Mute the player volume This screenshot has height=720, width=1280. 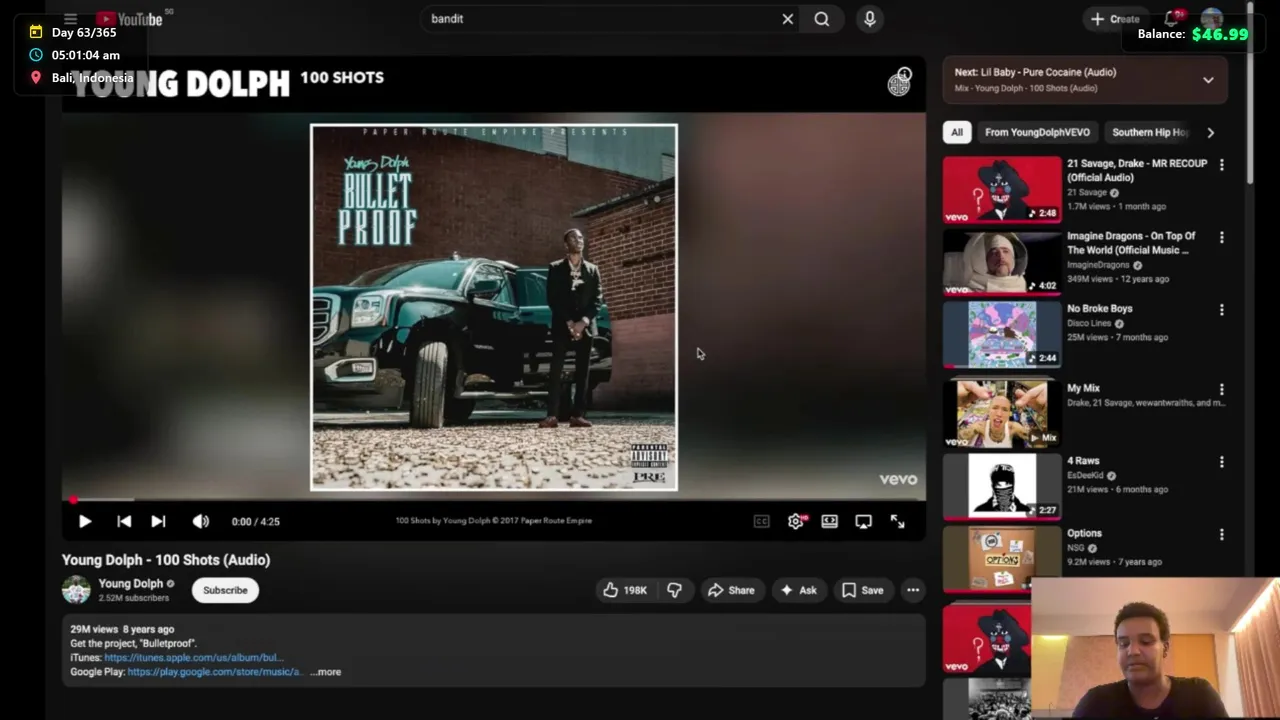click(201, 521)
